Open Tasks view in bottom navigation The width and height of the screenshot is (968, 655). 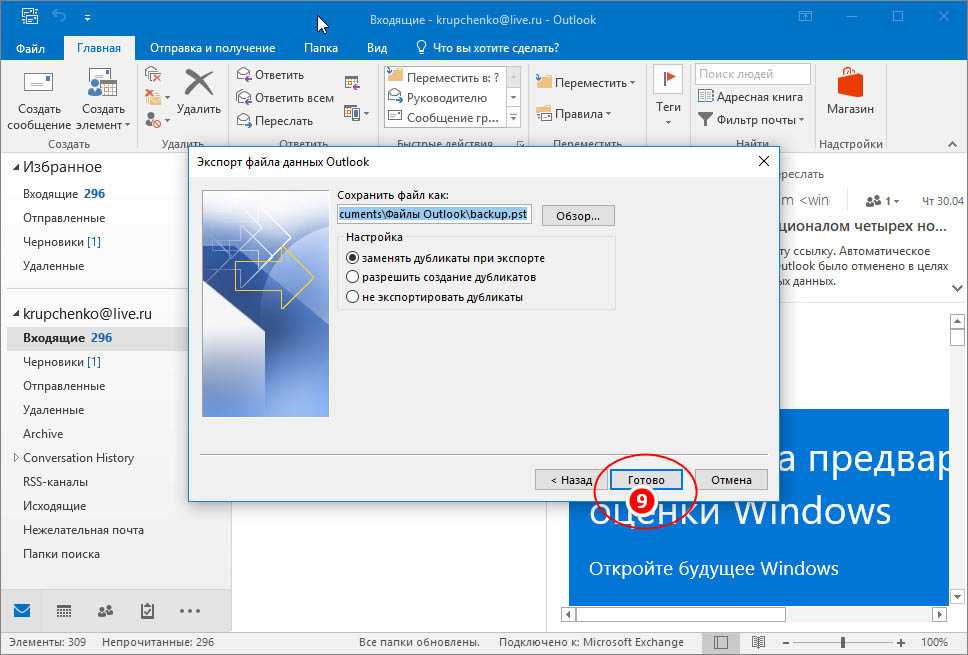(147, 611)
